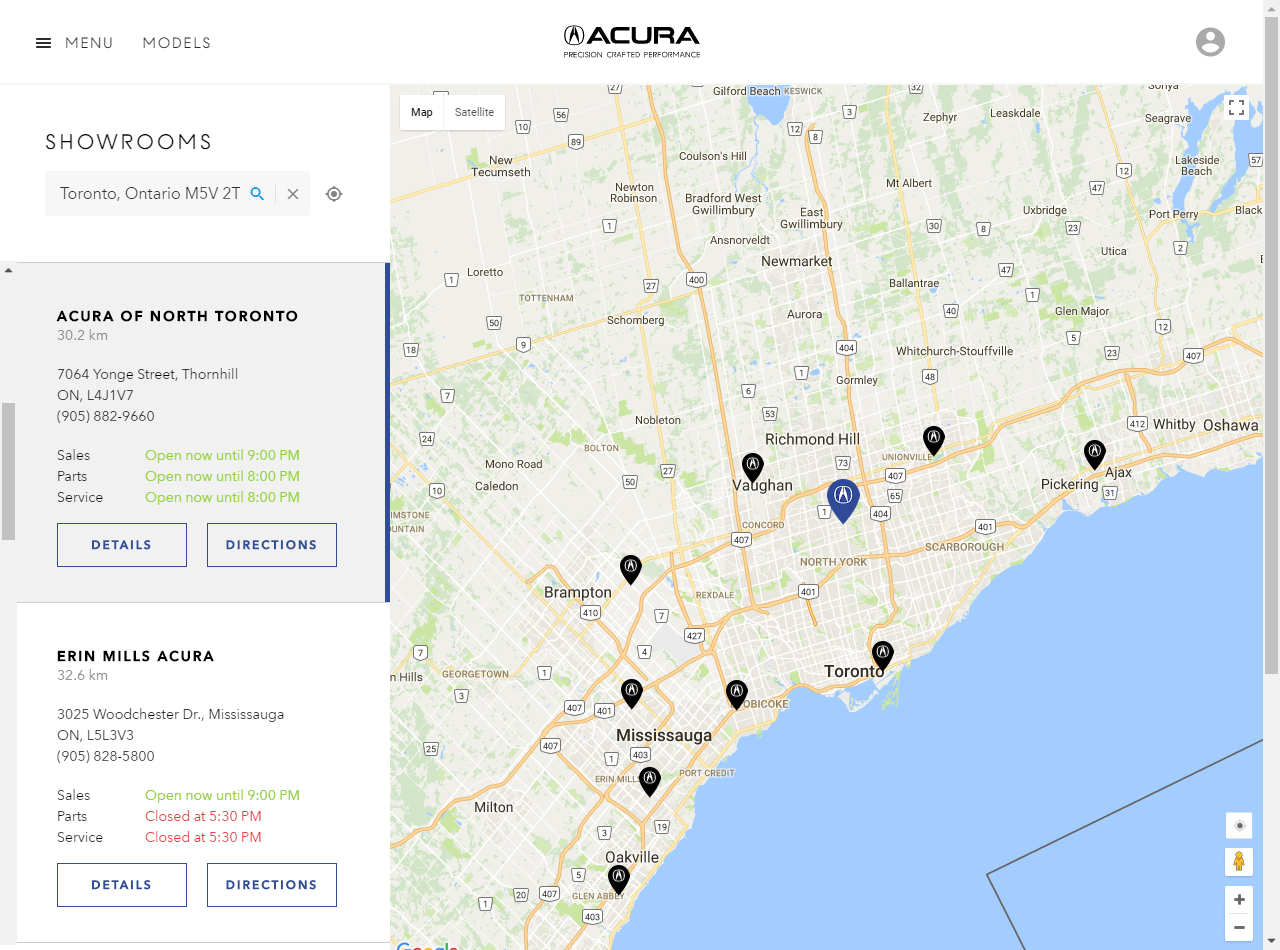Click phone number (905) 828-5800

[x=106, y=756]
